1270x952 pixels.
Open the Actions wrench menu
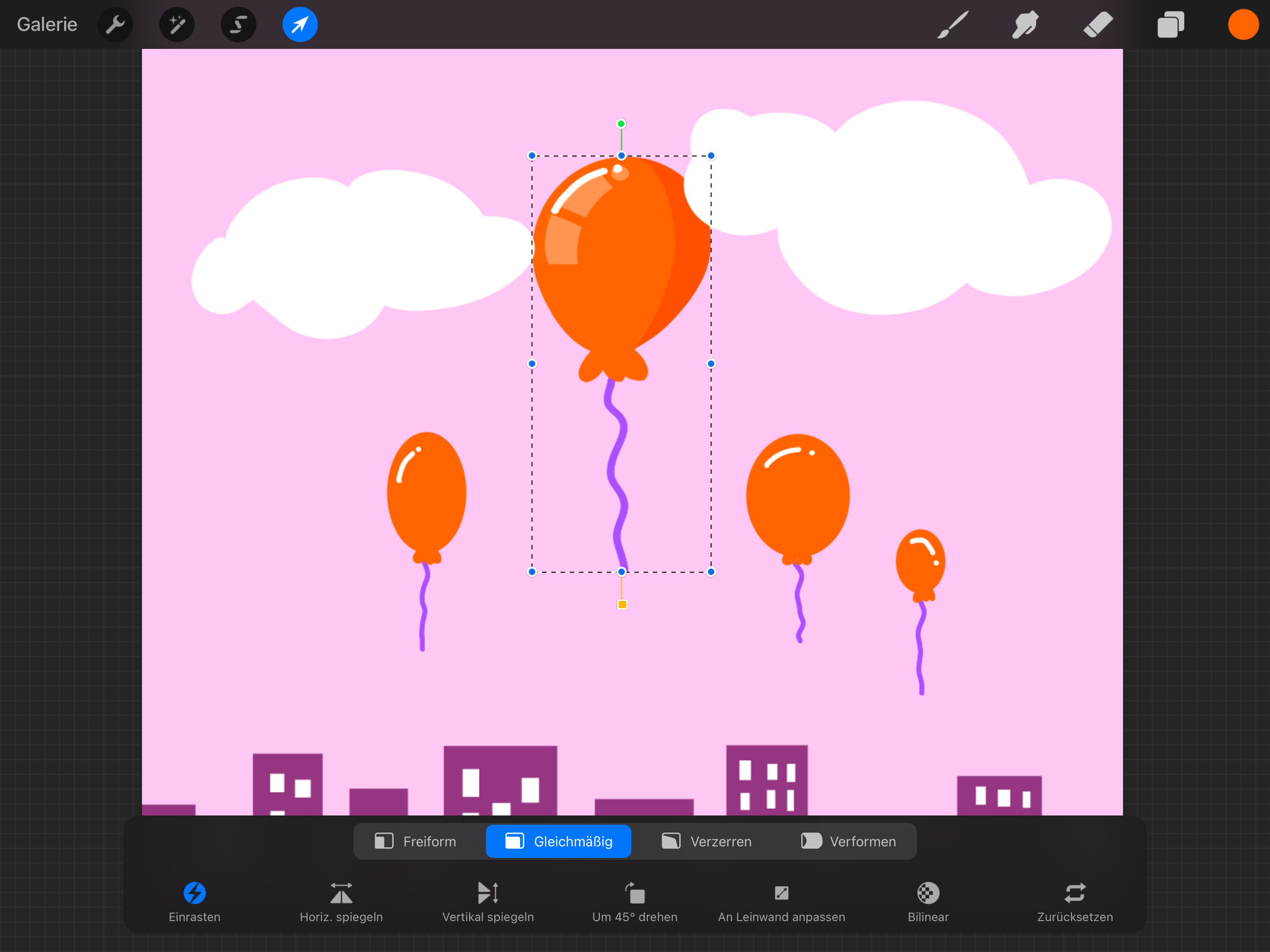(115, 24)
